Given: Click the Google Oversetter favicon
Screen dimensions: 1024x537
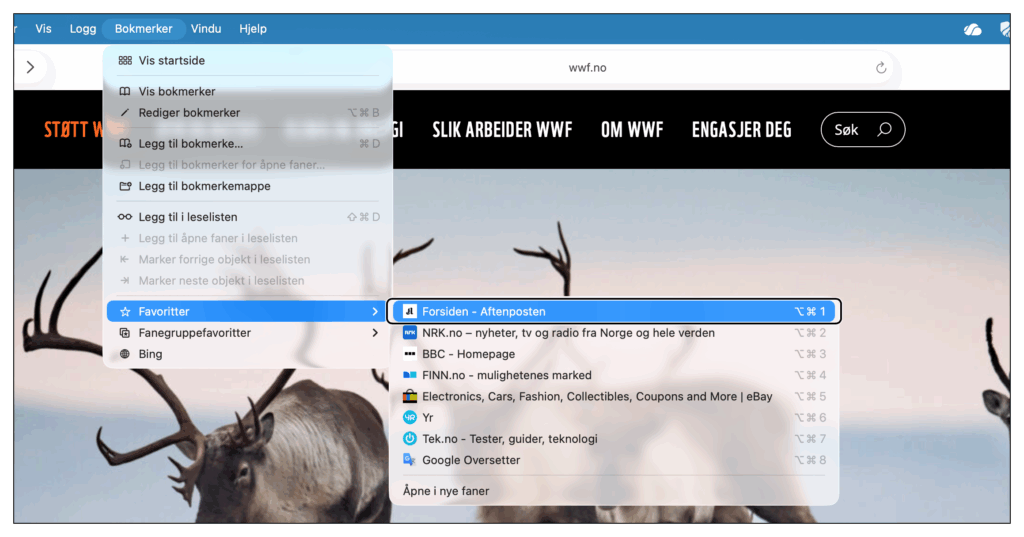Looking at the screenshot, I should point(409,460).
